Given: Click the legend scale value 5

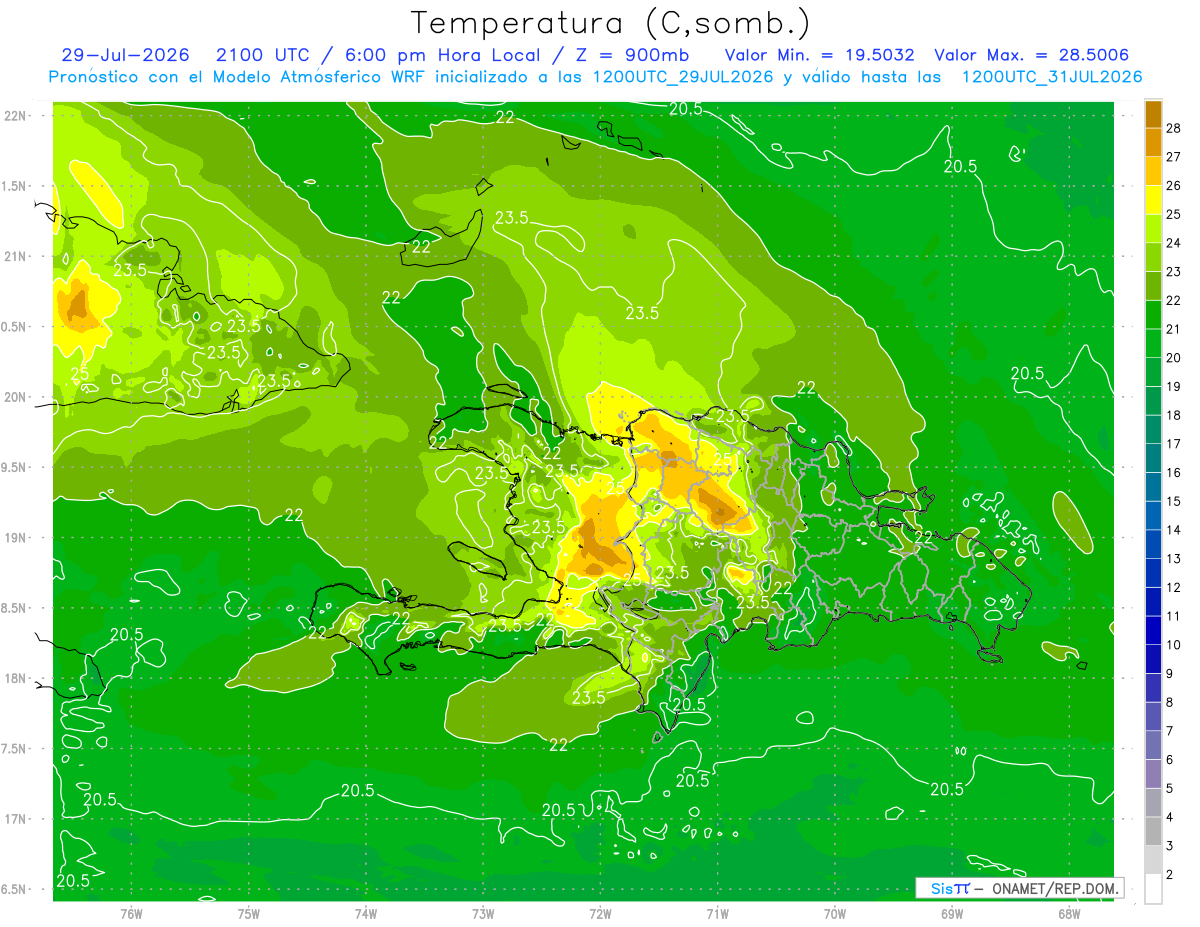Looking at the screenshot, I should pos(1171,790).
